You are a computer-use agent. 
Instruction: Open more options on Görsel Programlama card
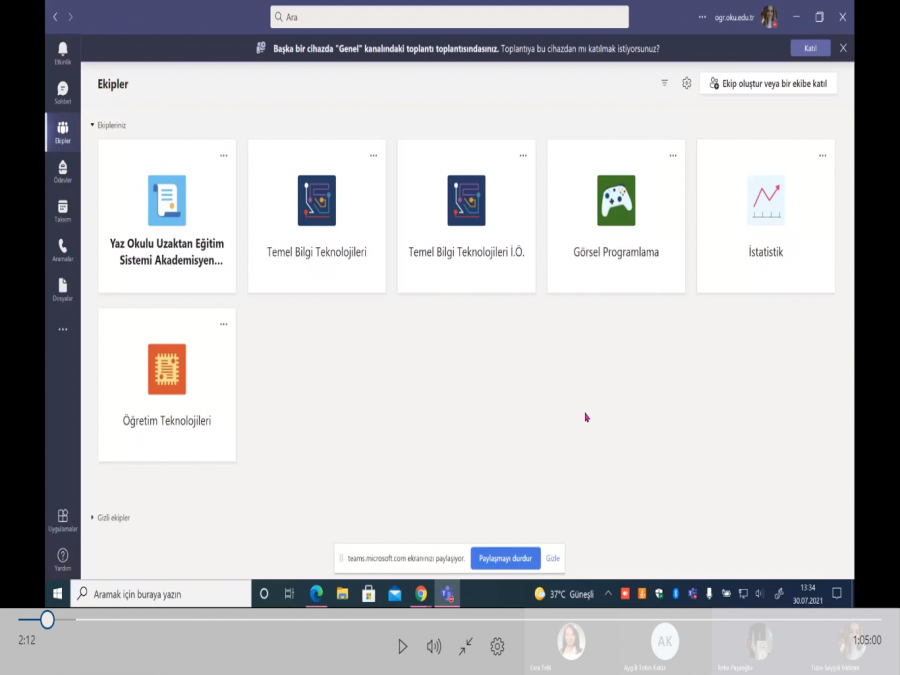click(673, 156)
